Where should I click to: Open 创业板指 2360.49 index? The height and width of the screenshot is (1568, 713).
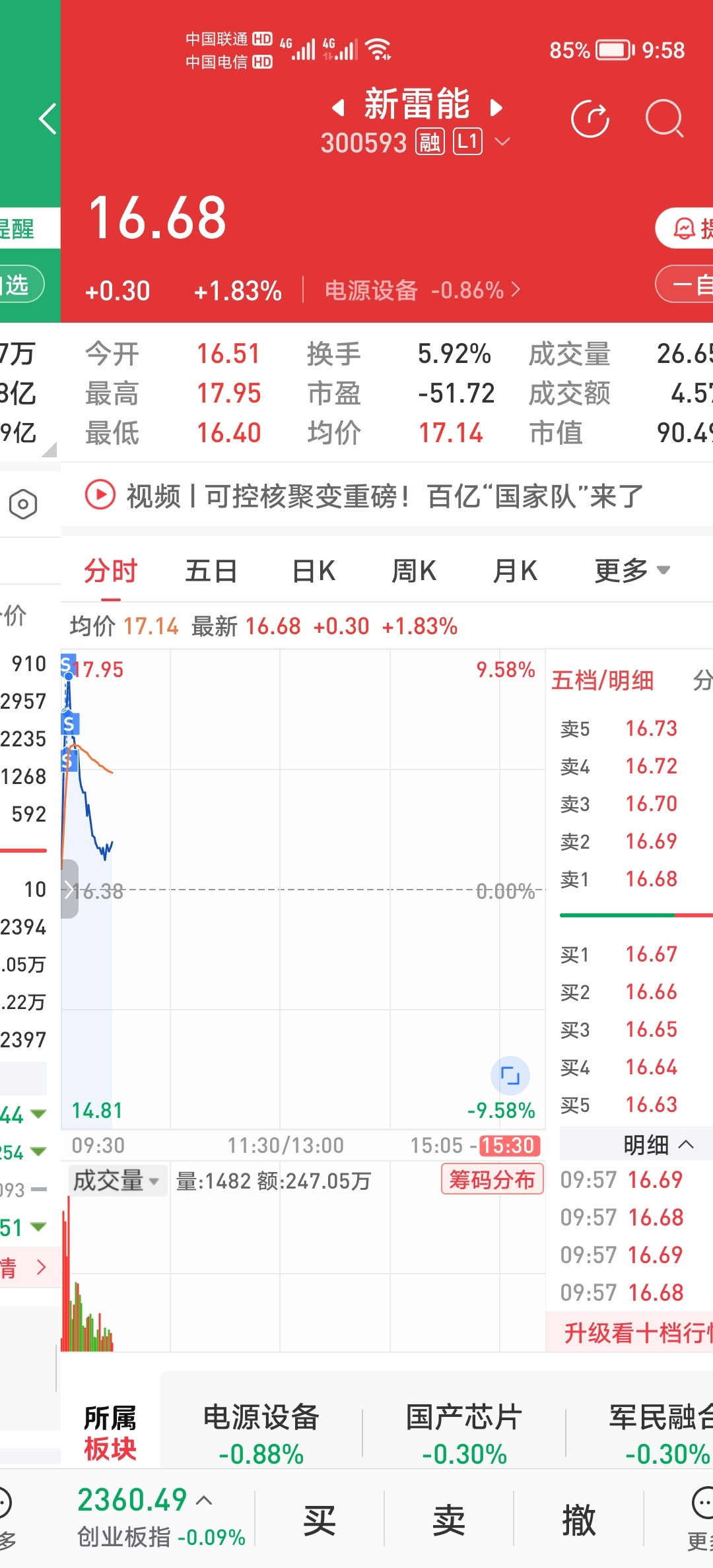tap(161, 1517)
